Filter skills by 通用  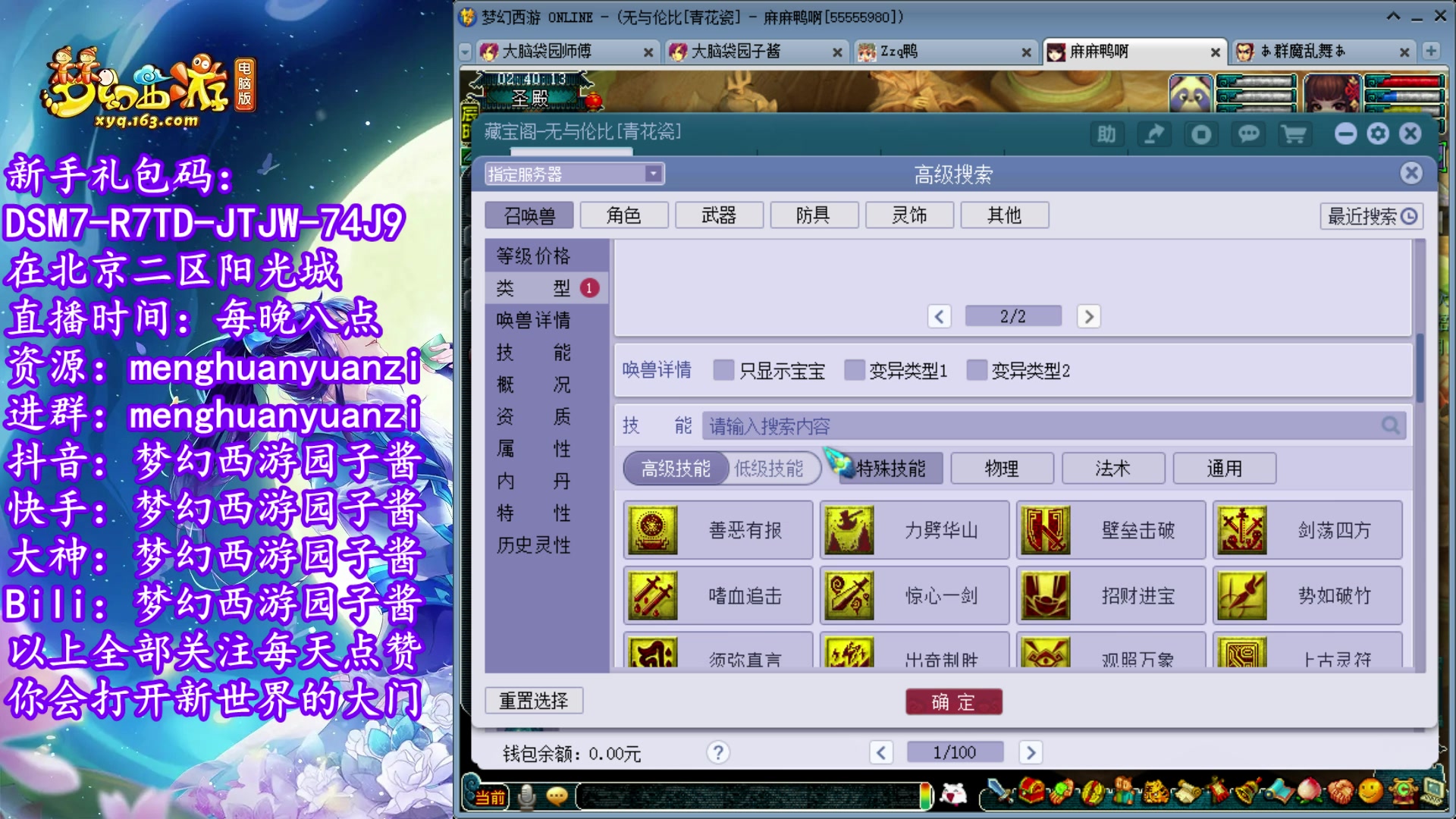coord(1225,469)
